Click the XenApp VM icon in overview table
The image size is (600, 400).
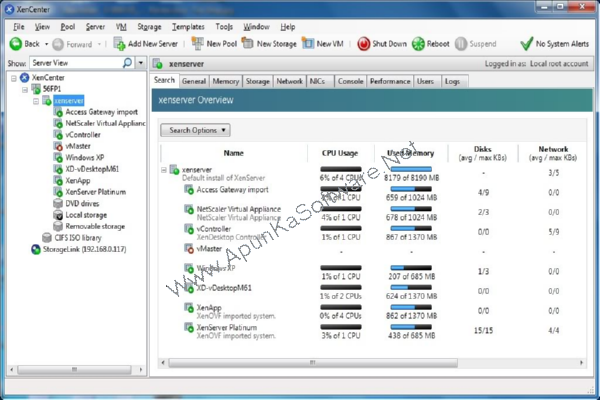tap(189, 308)
